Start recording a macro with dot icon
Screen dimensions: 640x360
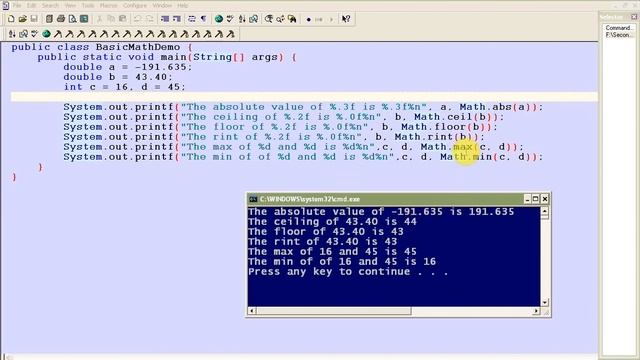point(308,19)
